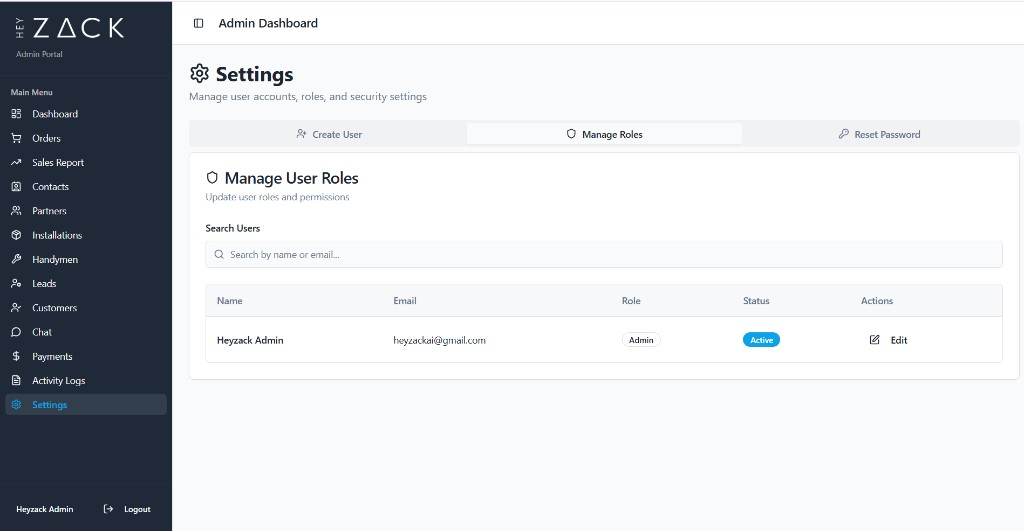Click the large Settings gear heading icon

[x=199, y=73]
